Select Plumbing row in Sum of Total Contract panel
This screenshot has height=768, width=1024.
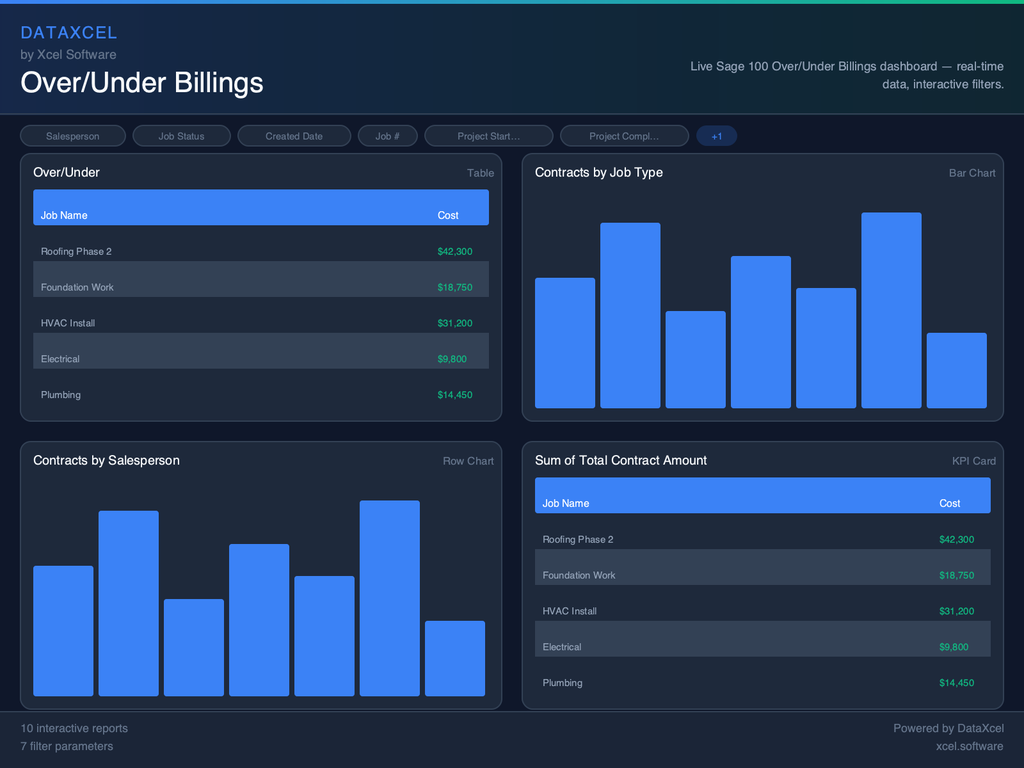pyautogui.click(x=762, y=683)
